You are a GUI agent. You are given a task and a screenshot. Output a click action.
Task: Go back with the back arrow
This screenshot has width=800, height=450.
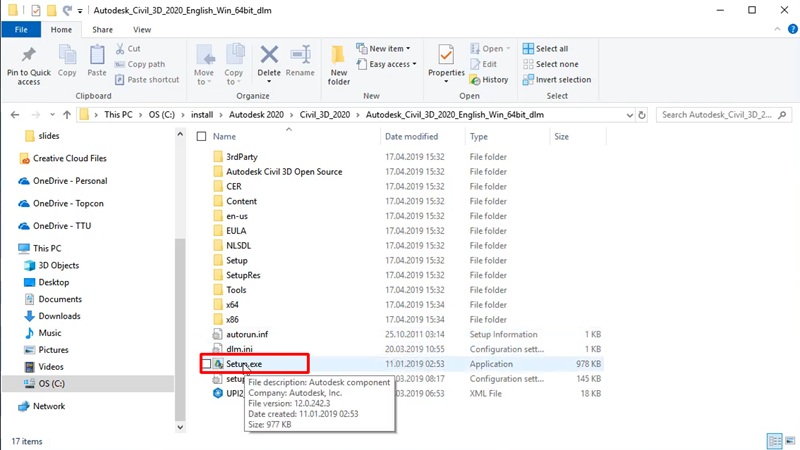[15, 115]
